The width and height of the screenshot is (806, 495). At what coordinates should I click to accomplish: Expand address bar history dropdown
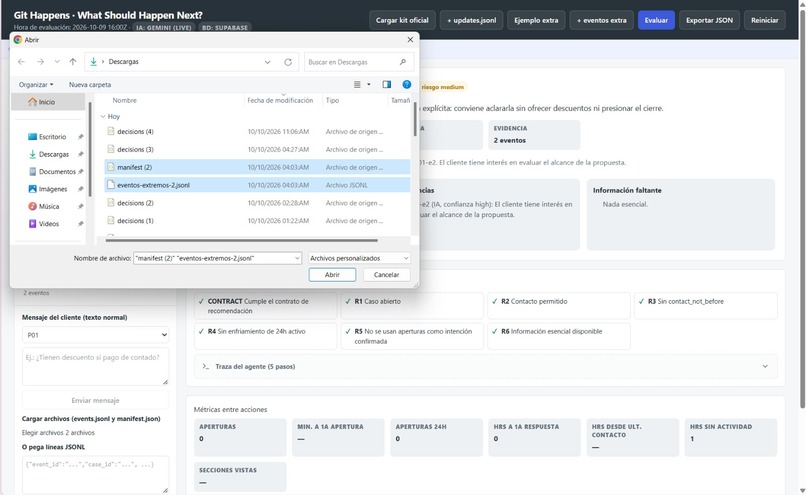pos(268,62)
